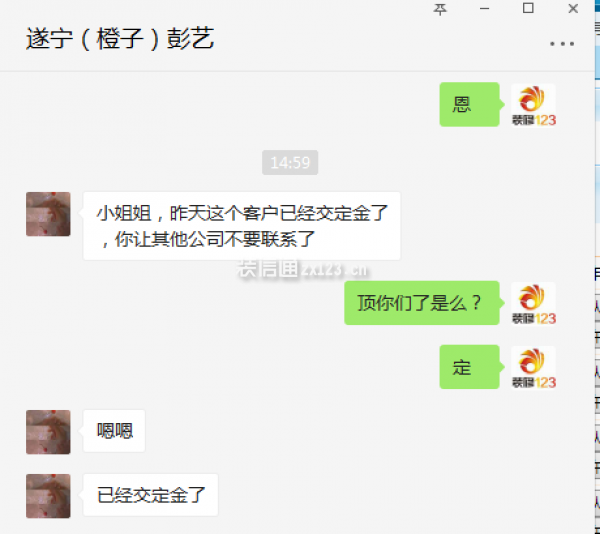The width and height of the screenshot is (600, 534).
Task: Close the chat window
Action: click(573, 8)
